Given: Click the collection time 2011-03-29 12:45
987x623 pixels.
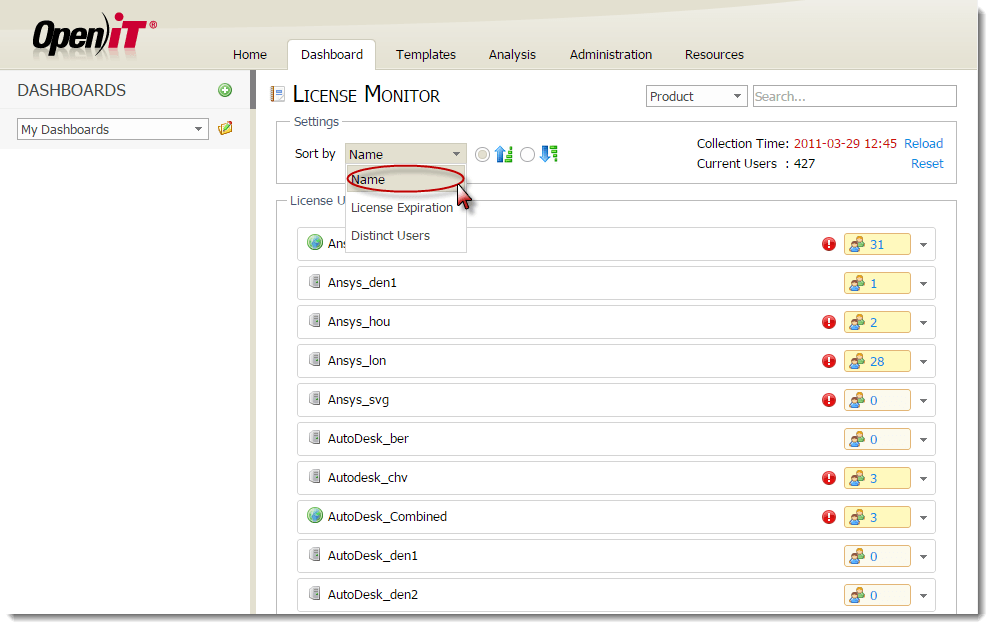Looking at the screenshot, I should click(845, 143).
